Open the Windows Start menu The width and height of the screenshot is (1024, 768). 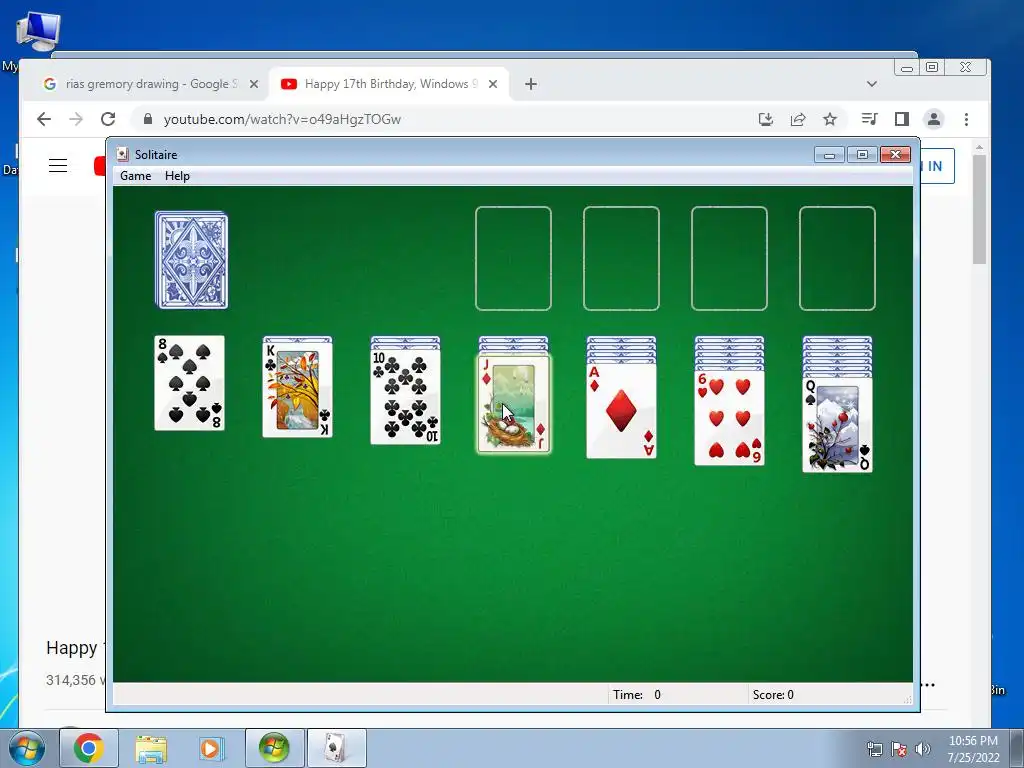(26, 748)
